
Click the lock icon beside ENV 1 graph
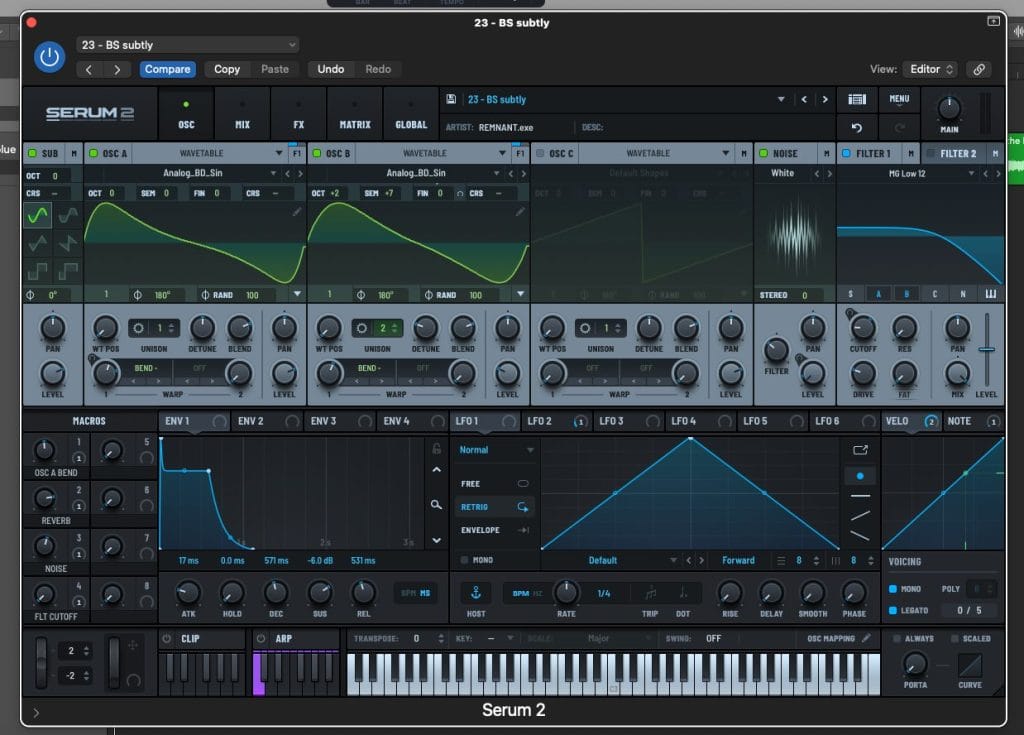436,449
